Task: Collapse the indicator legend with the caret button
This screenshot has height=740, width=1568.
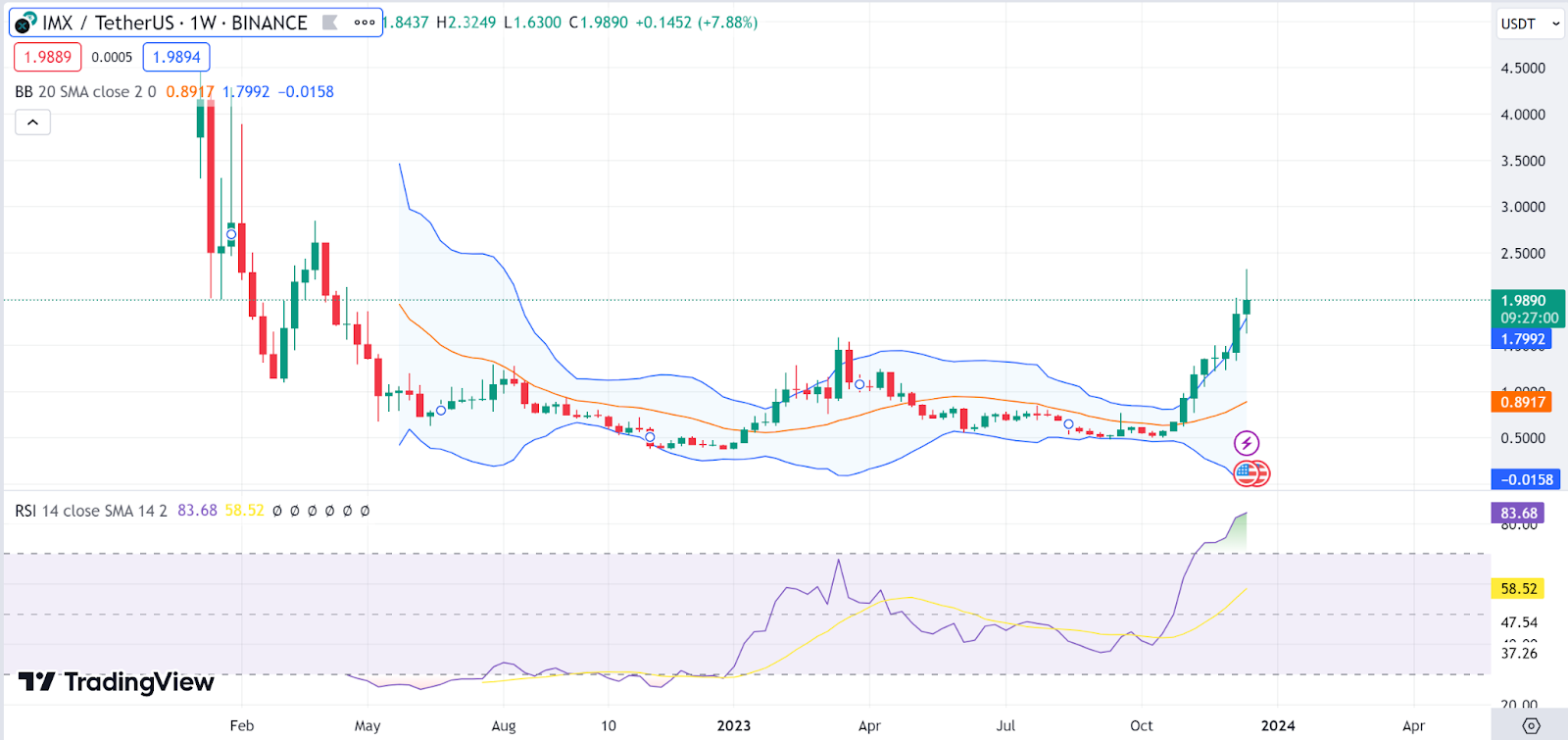Action: point(32,123)
